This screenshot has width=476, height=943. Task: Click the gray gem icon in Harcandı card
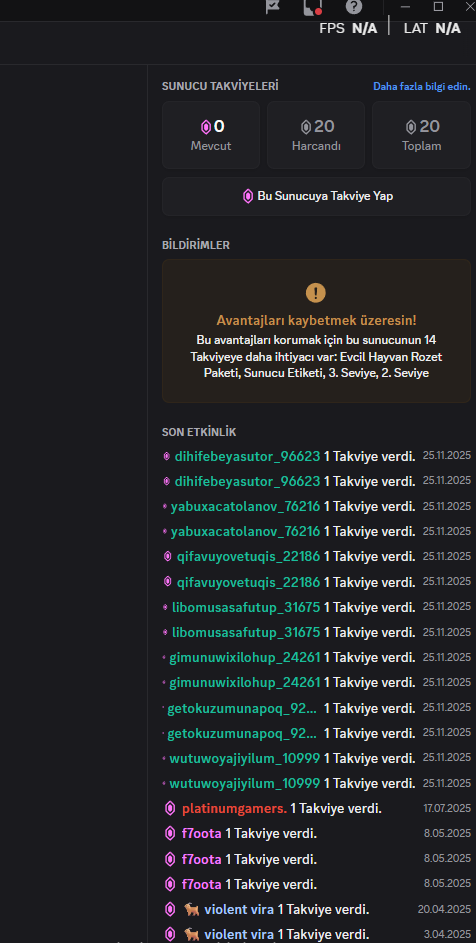point(306,127)
